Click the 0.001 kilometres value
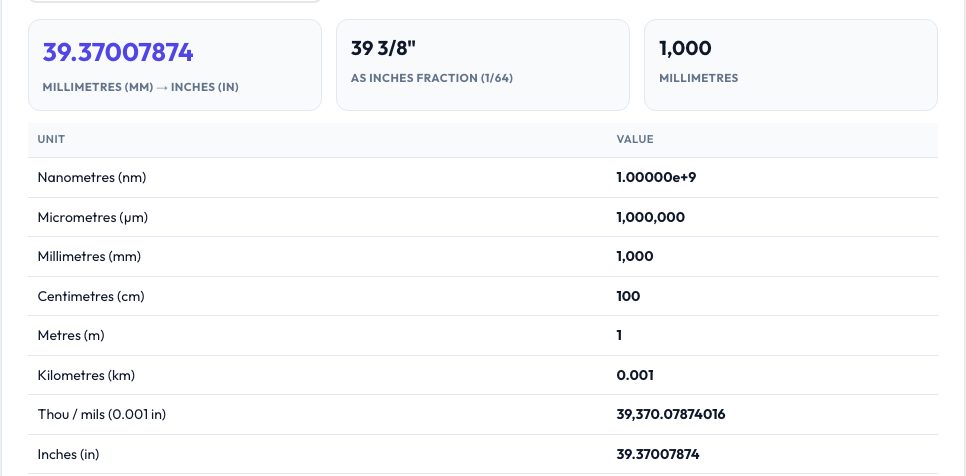This screenshot has height=476, width=966. tap(635, 375)
